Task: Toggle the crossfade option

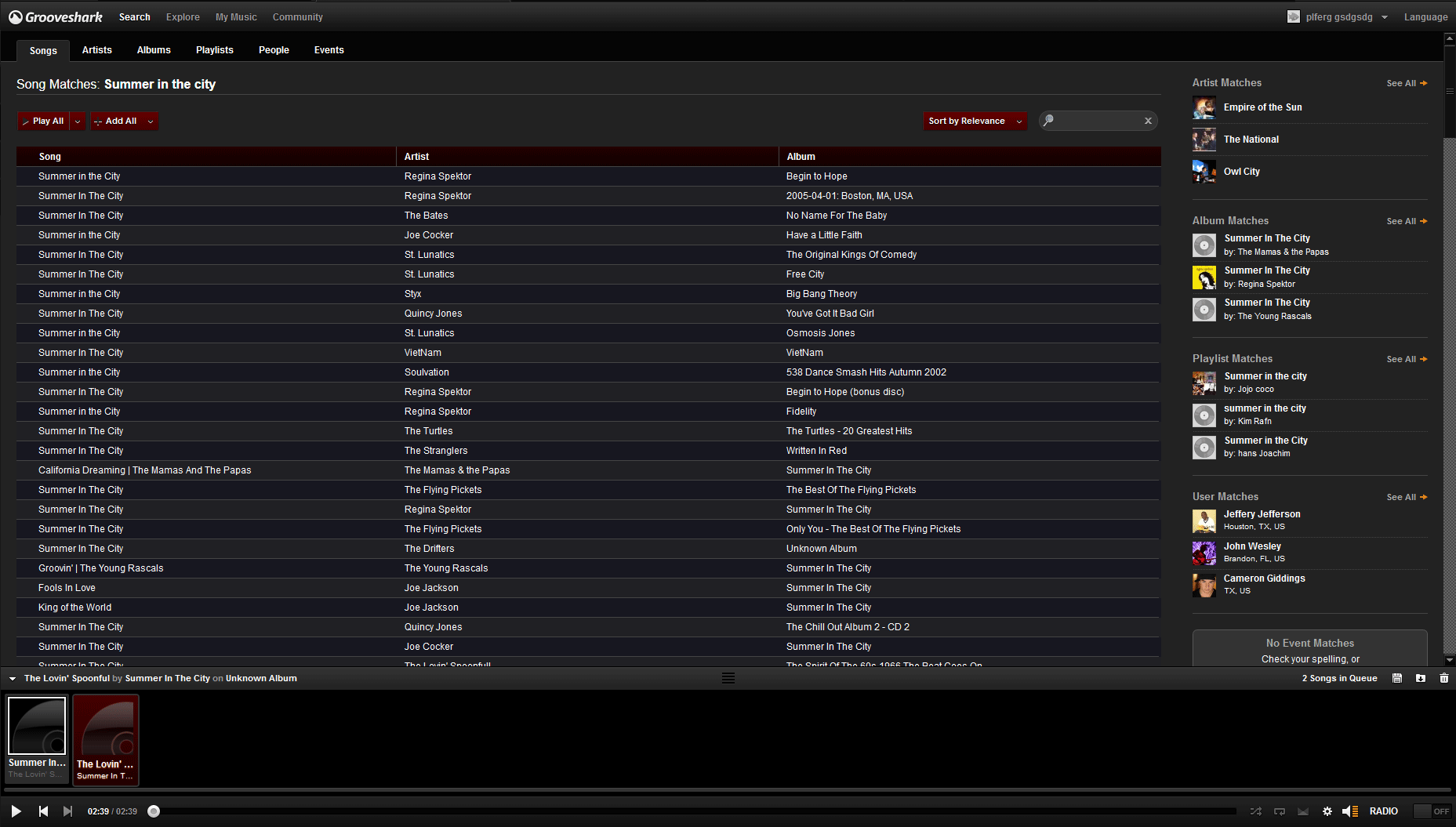Action: 1303,811
